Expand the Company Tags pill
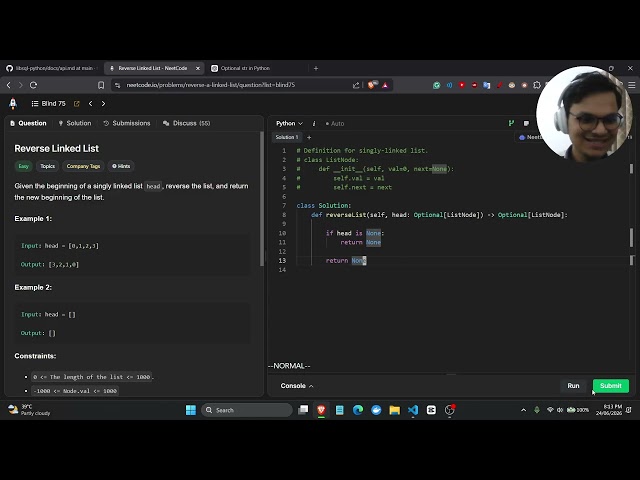640x480 pixels. pos(83,166)
